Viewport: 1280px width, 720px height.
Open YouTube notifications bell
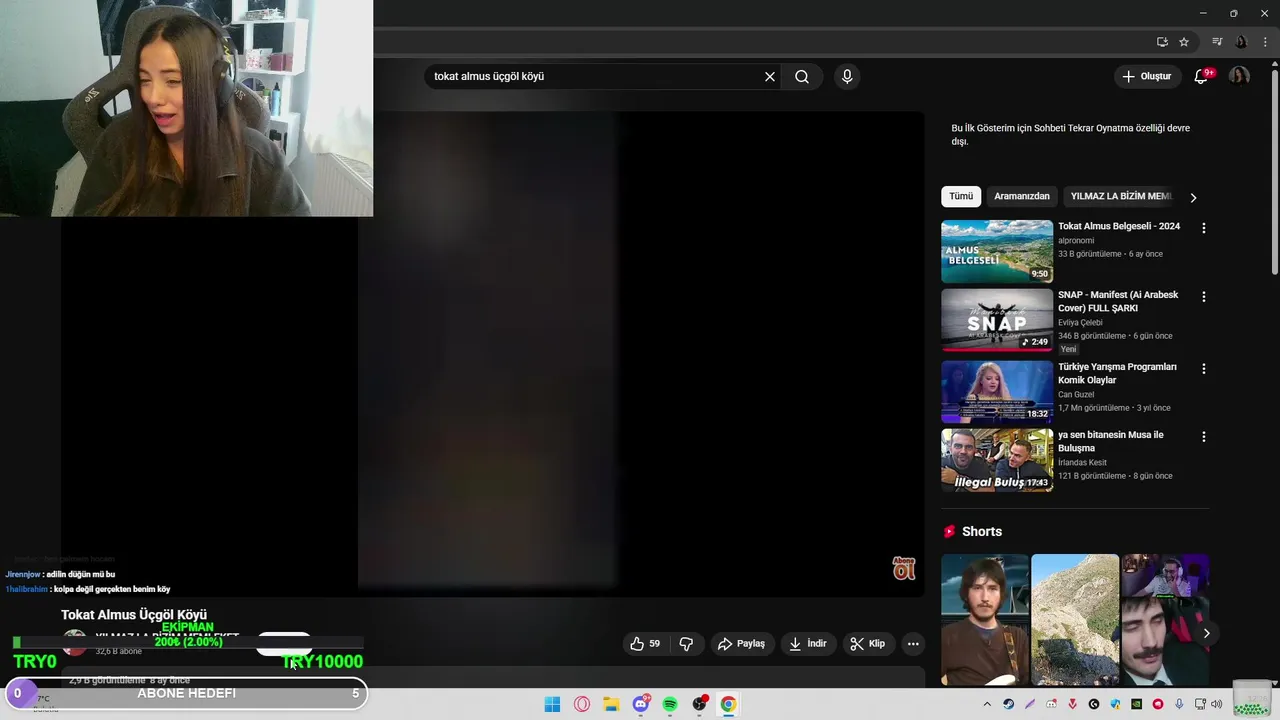point(1201,77)
